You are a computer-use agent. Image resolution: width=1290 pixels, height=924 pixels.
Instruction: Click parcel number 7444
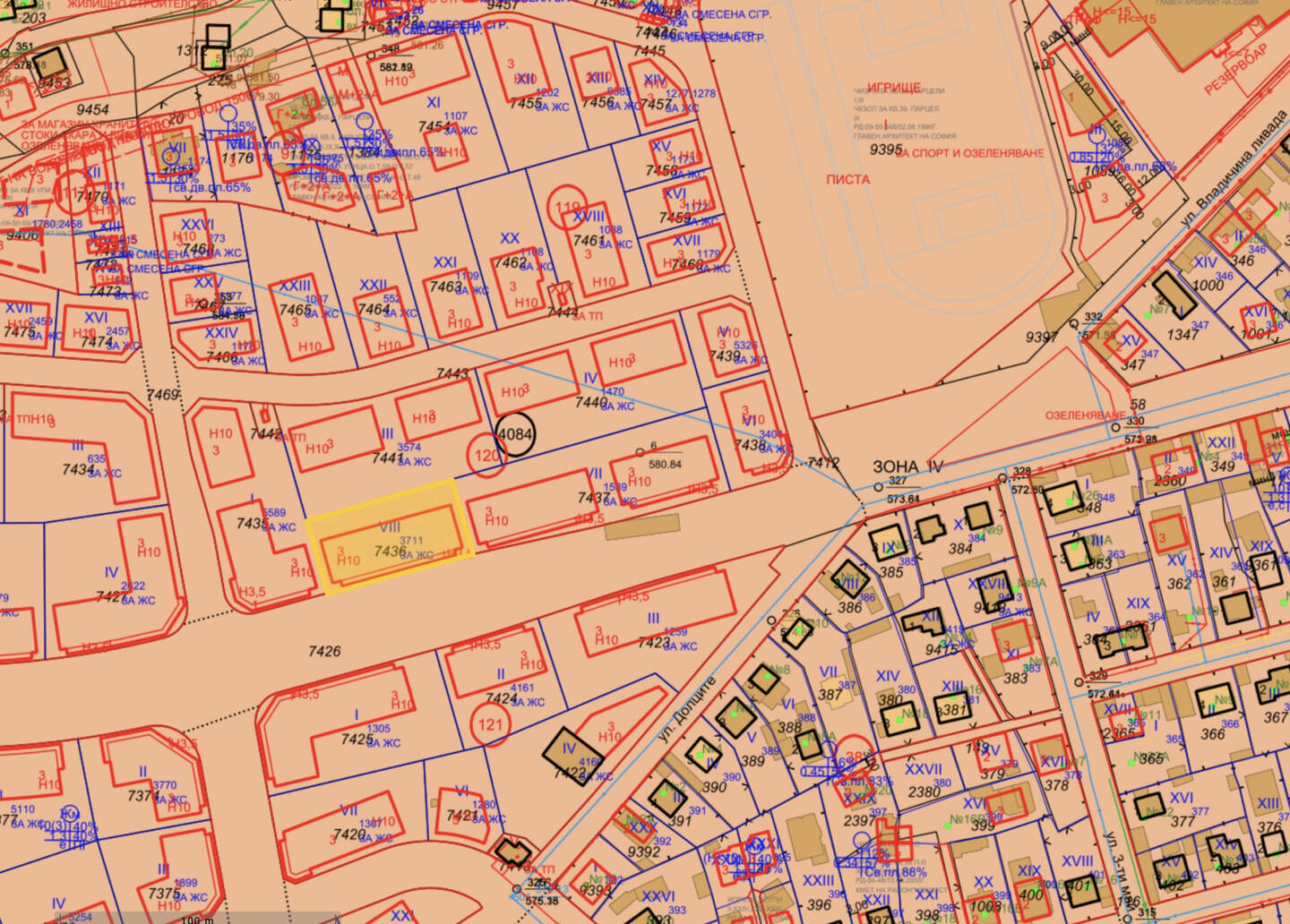pos(563,312)
